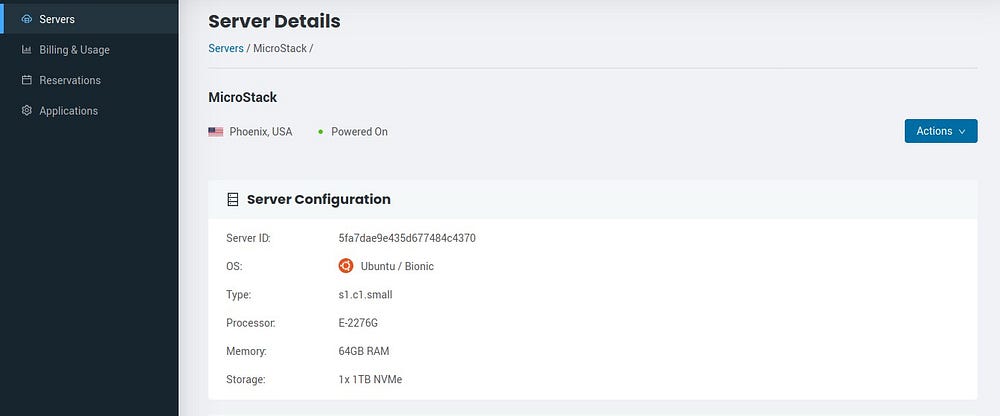
Task: Go to Billing & Usage
Action: coord(74,50)
